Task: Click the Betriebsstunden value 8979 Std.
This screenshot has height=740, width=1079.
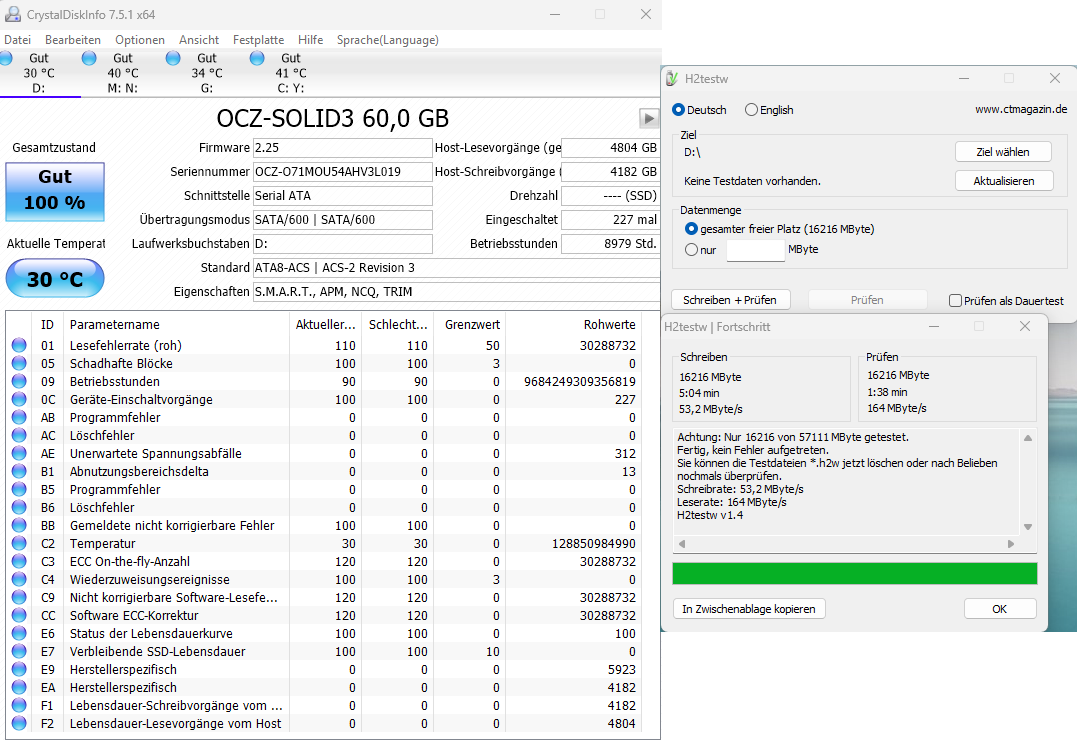Action: [610, 244]
